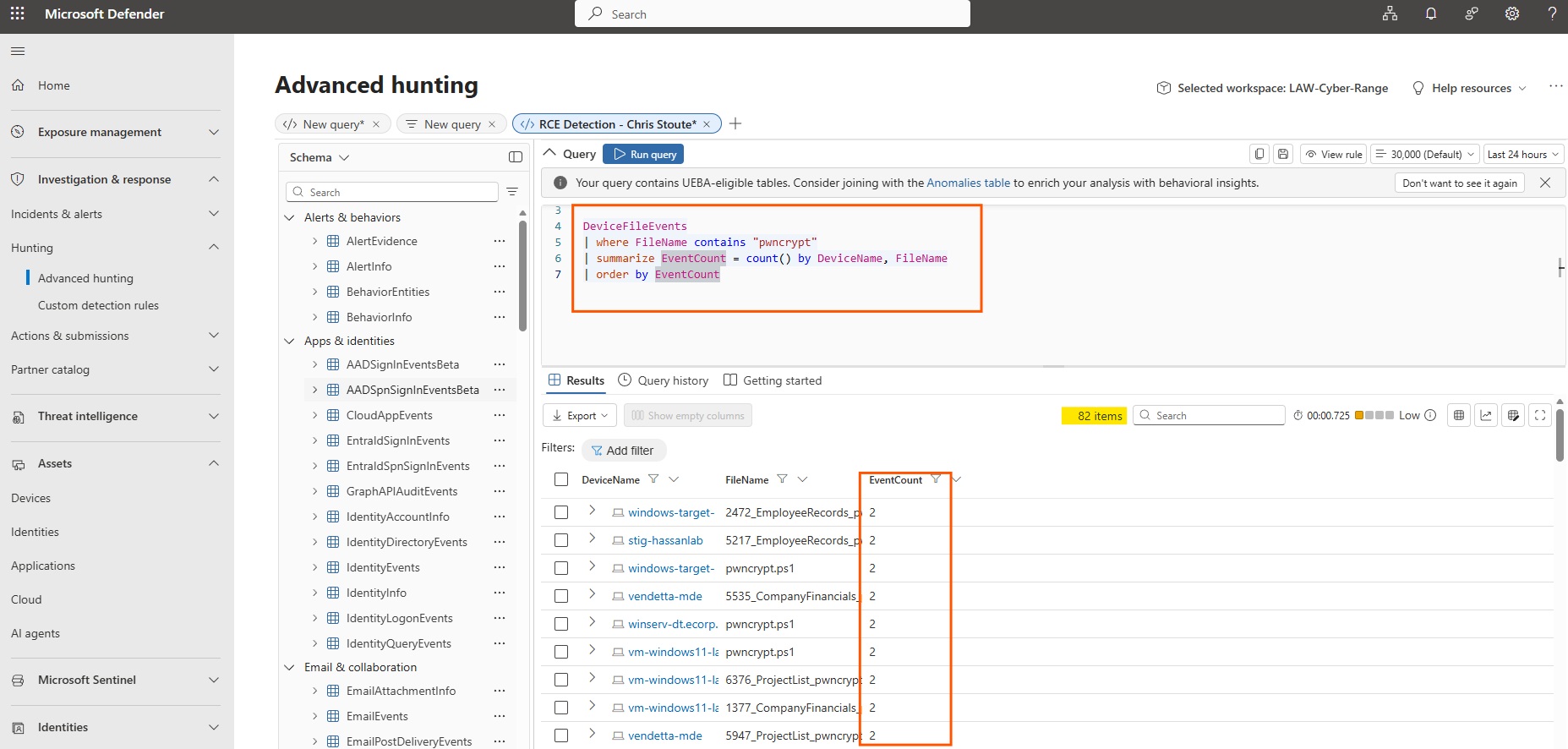This screenshot has height=749, width=1568.
Task: Open the Schema dropdown
Action: coord(320,157)
